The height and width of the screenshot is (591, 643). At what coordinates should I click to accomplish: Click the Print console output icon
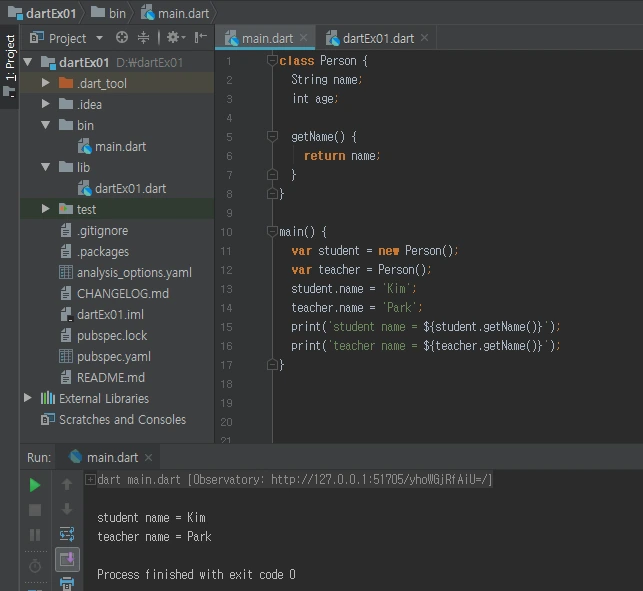pyautogui.click(x=67, y=583)
